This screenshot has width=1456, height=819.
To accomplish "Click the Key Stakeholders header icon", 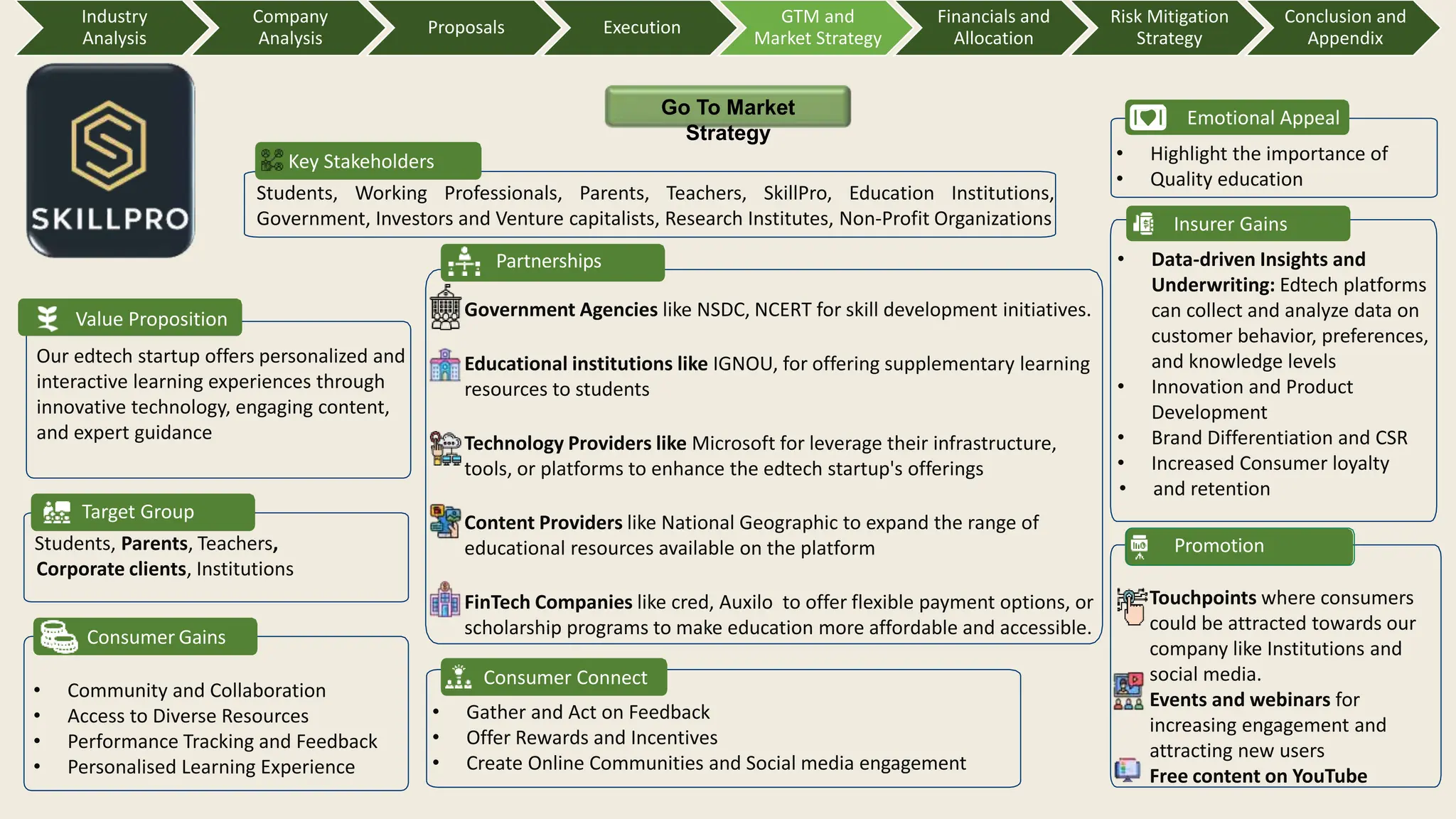I will tap(272, 161).
